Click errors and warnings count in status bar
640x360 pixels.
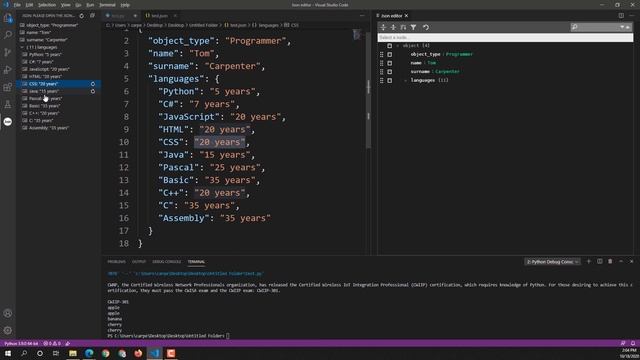52,344
